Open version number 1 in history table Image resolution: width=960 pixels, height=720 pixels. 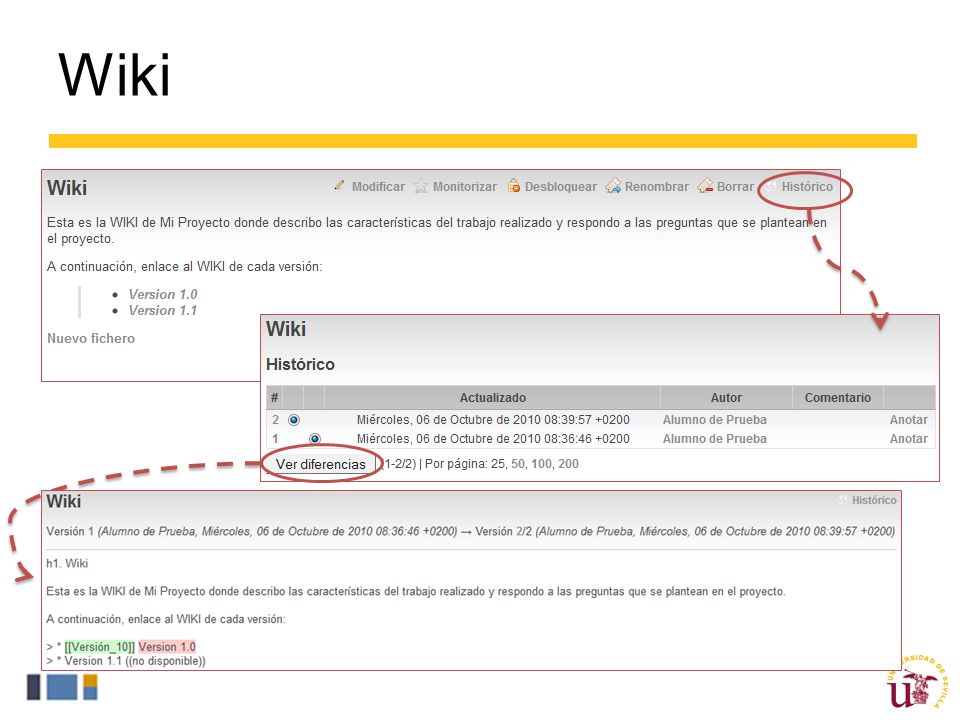[x=276, y=439]
